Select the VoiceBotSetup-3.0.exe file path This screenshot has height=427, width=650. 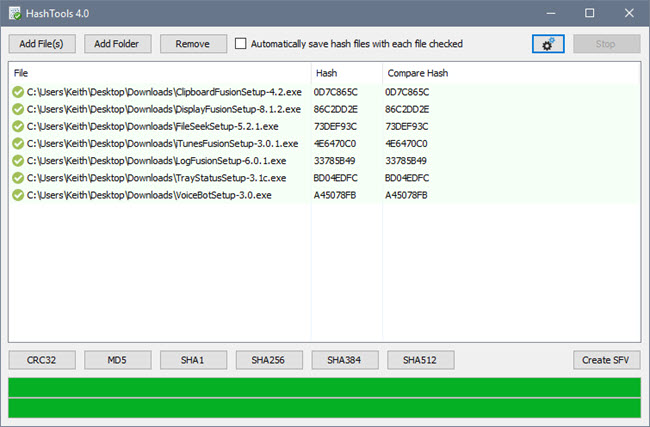(x=149, y=195)
